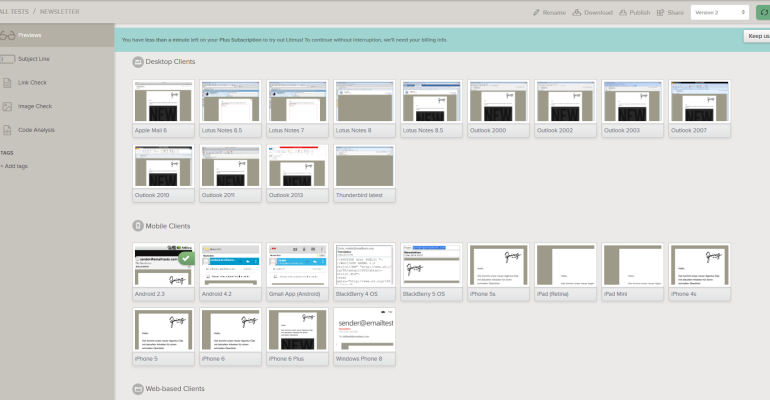Rename the test
The image size is (770, 400).
(550, 12)
